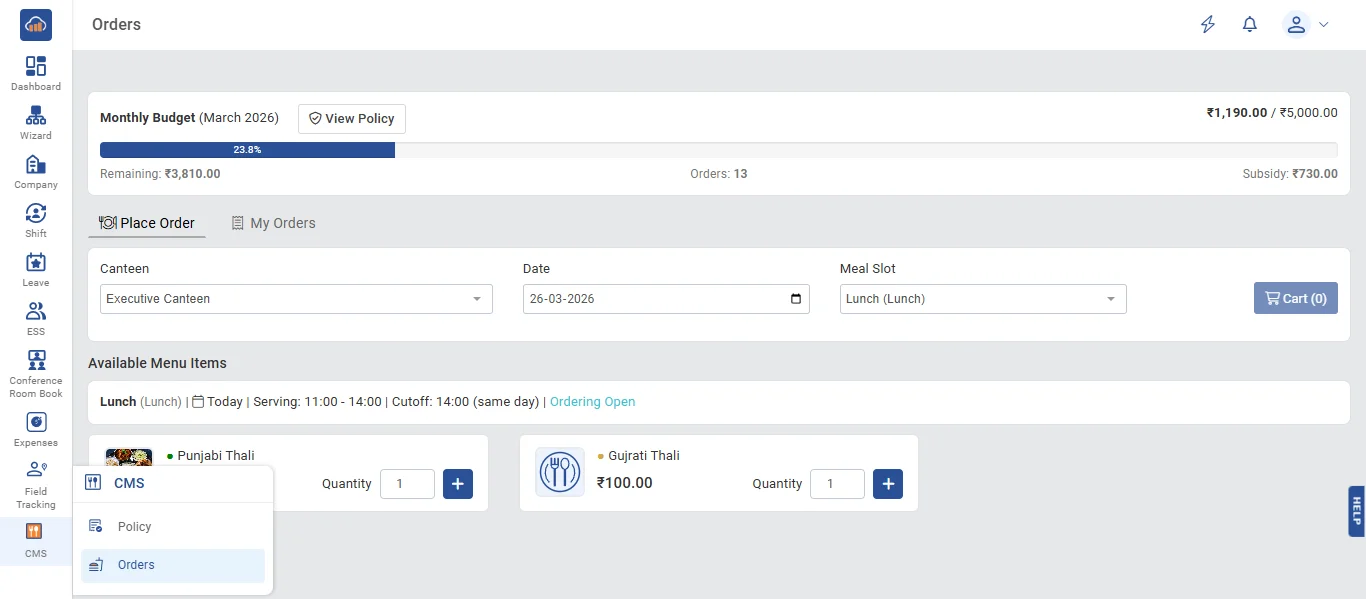Viewport: 1366px width, 599px height.
Task: Click the Gujrati Thali ₹100.00 price
Action: point(625,483)
